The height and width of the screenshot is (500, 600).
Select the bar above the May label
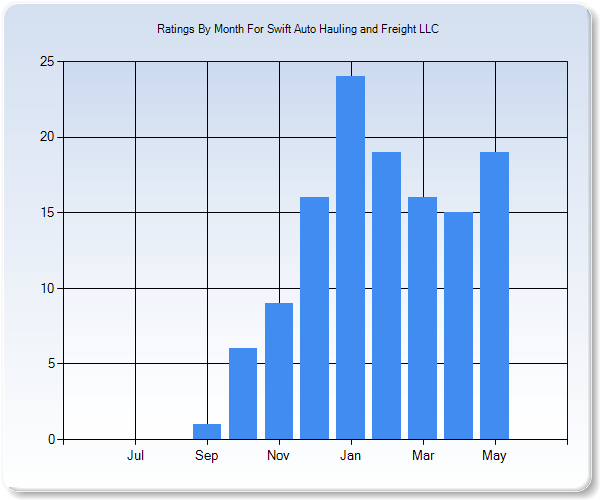(x=494, y=295)
